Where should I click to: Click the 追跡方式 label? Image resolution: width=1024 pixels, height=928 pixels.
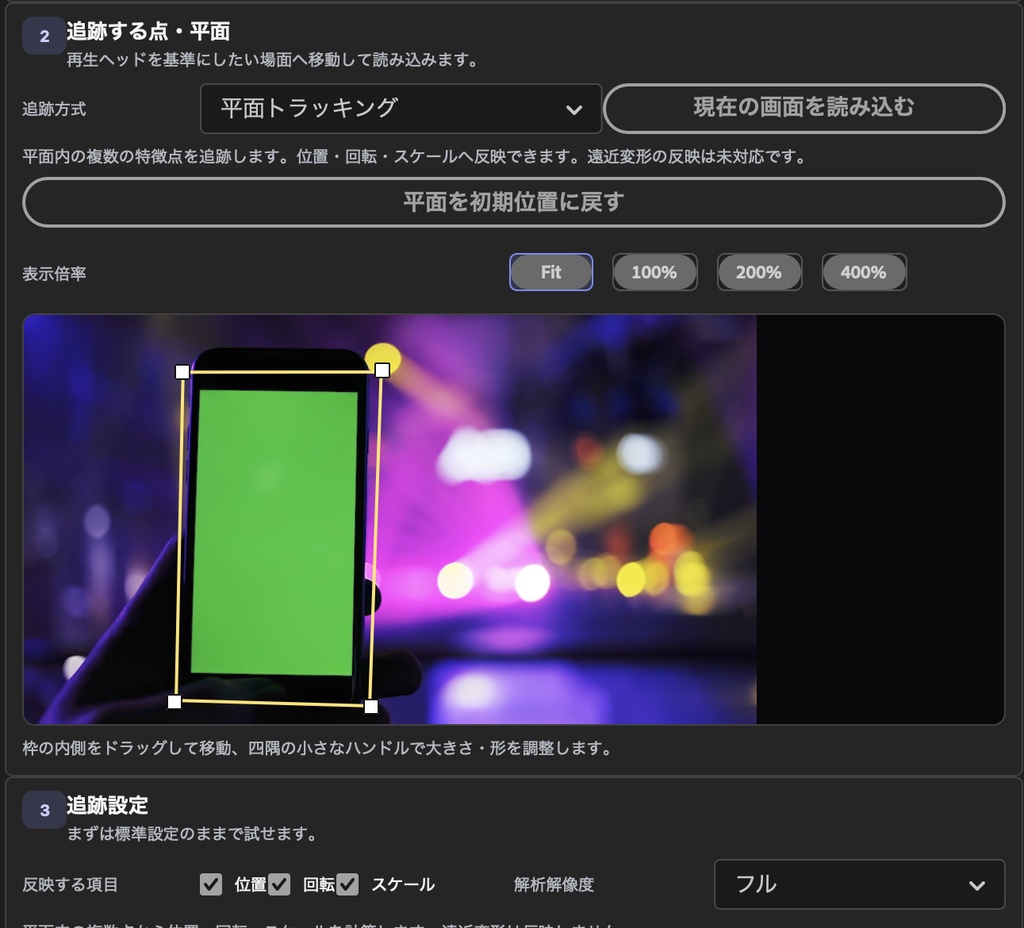tap(54, 109)
